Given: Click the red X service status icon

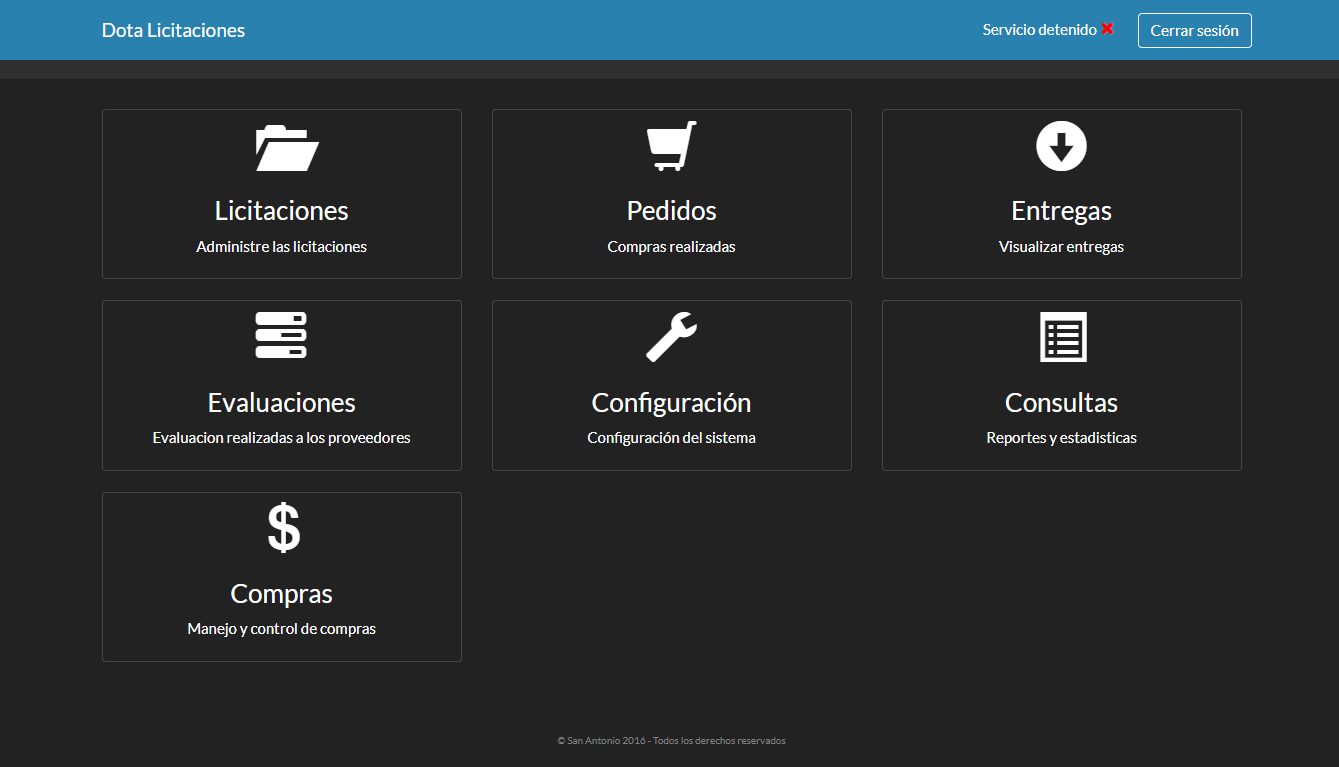Looking at the screenshot, I should [x=1107, y=30].
